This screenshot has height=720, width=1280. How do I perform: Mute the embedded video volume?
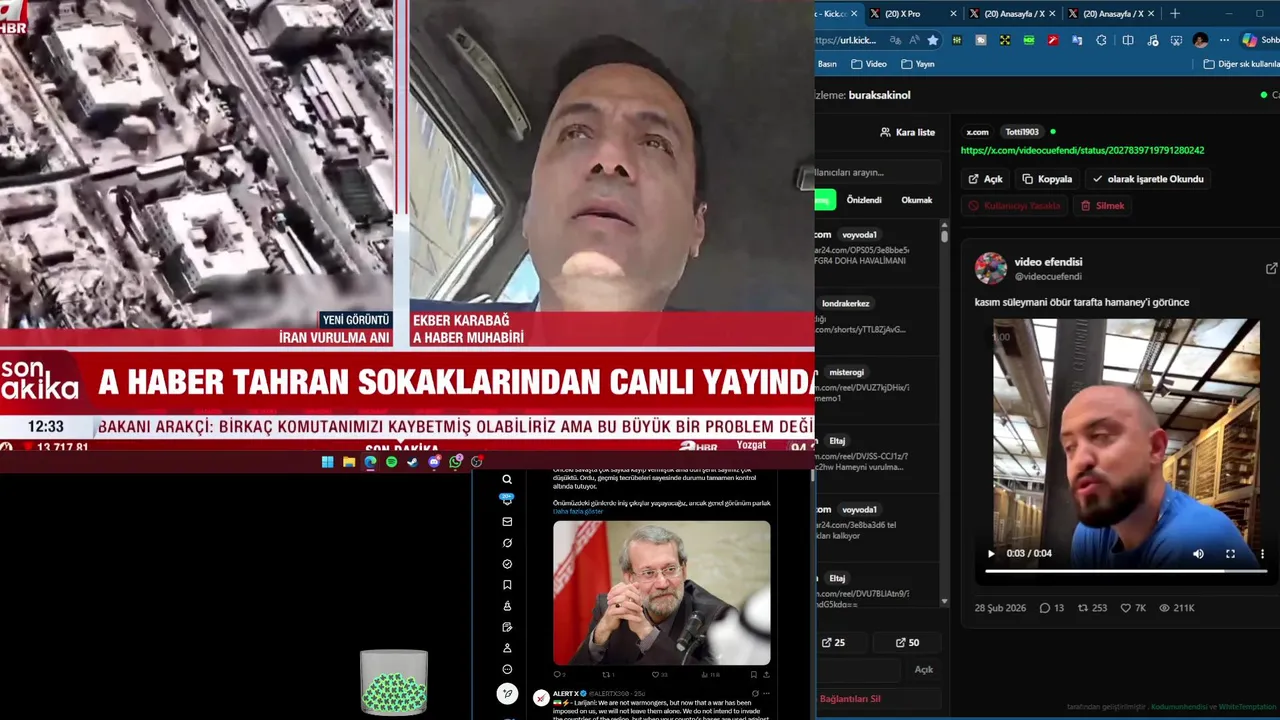(x=1198, y=553)
